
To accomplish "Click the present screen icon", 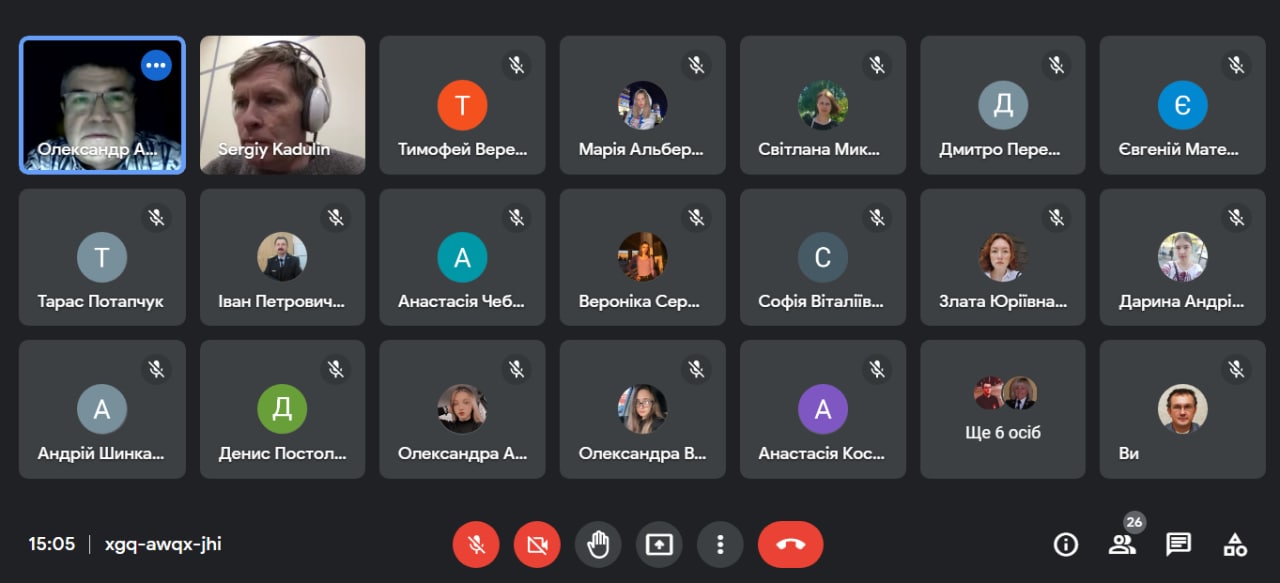I will coord(659,544).
